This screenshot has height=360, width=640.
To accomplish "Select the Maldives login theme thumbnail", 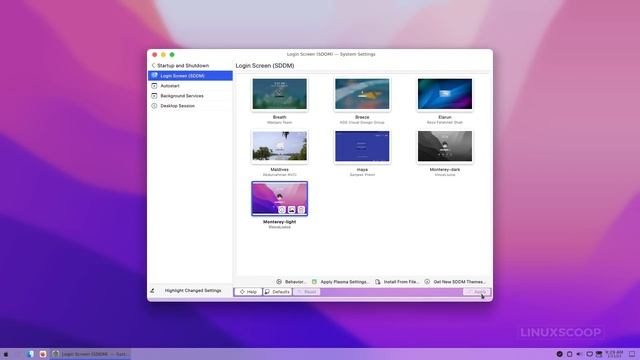I will pos(280,146).
